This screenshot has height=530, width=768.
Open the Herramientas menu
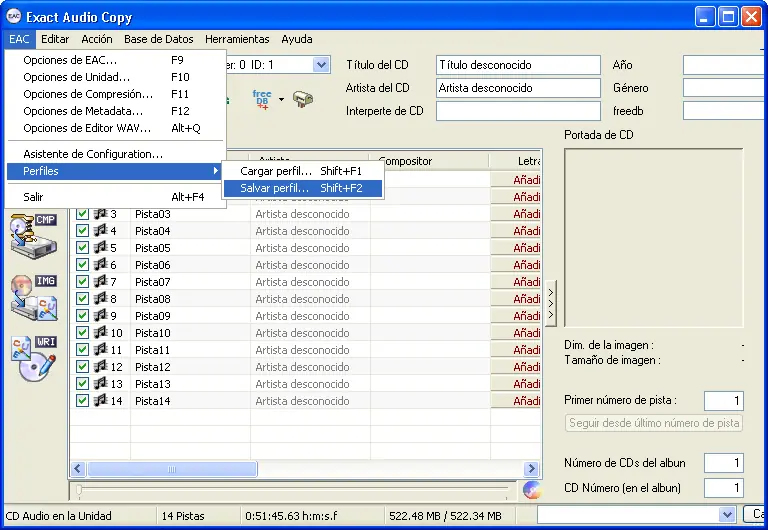(237, 39)
